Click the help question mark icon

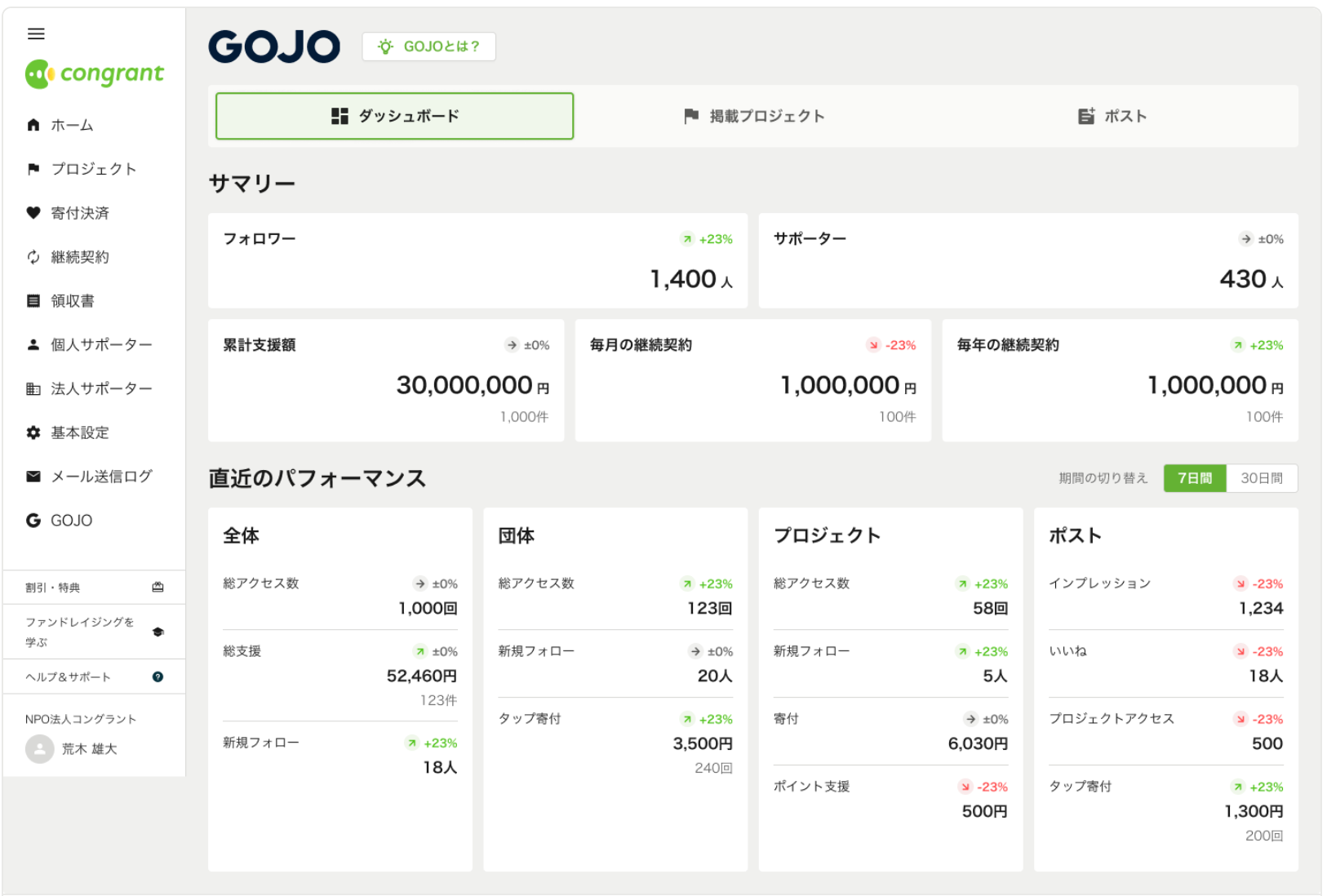tap(158, 676)
